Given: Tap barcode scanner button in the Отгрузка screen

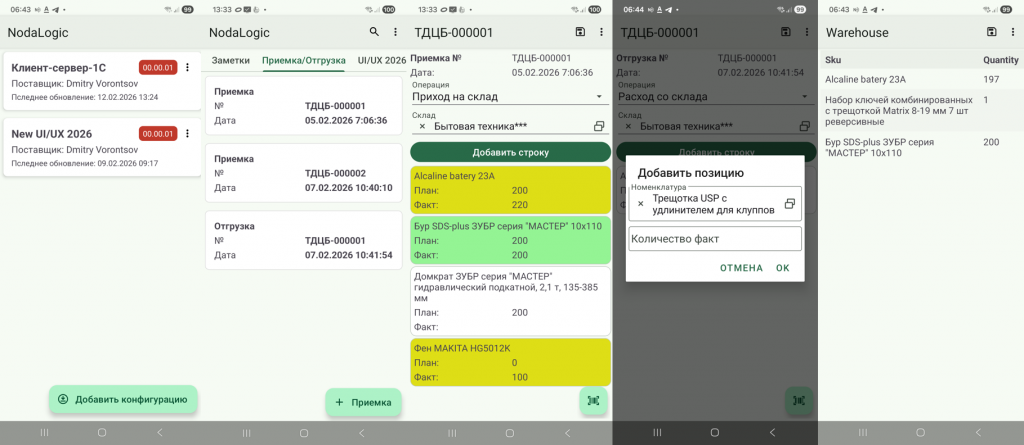Looking at the screenshot, I should pyautogui.click(x=799, y=401).
